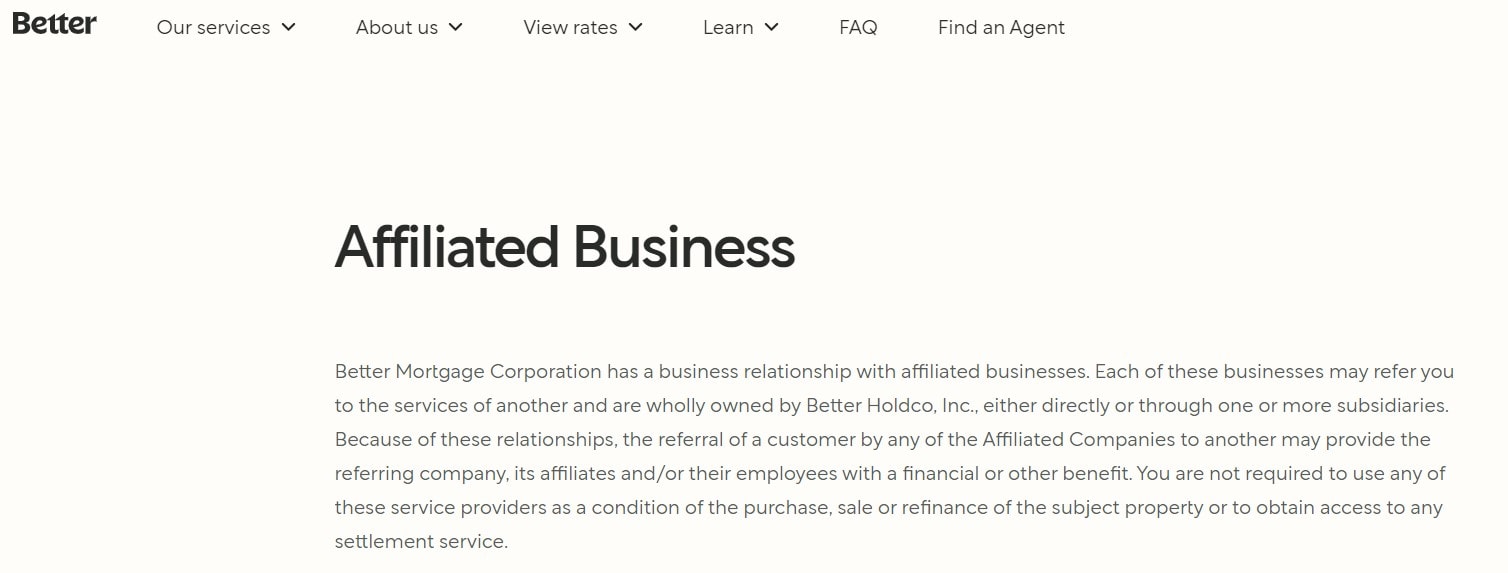The width and height of the screenshot is (1508, 573).
Task: Open the Learn menu label
Action: (728, 28)
